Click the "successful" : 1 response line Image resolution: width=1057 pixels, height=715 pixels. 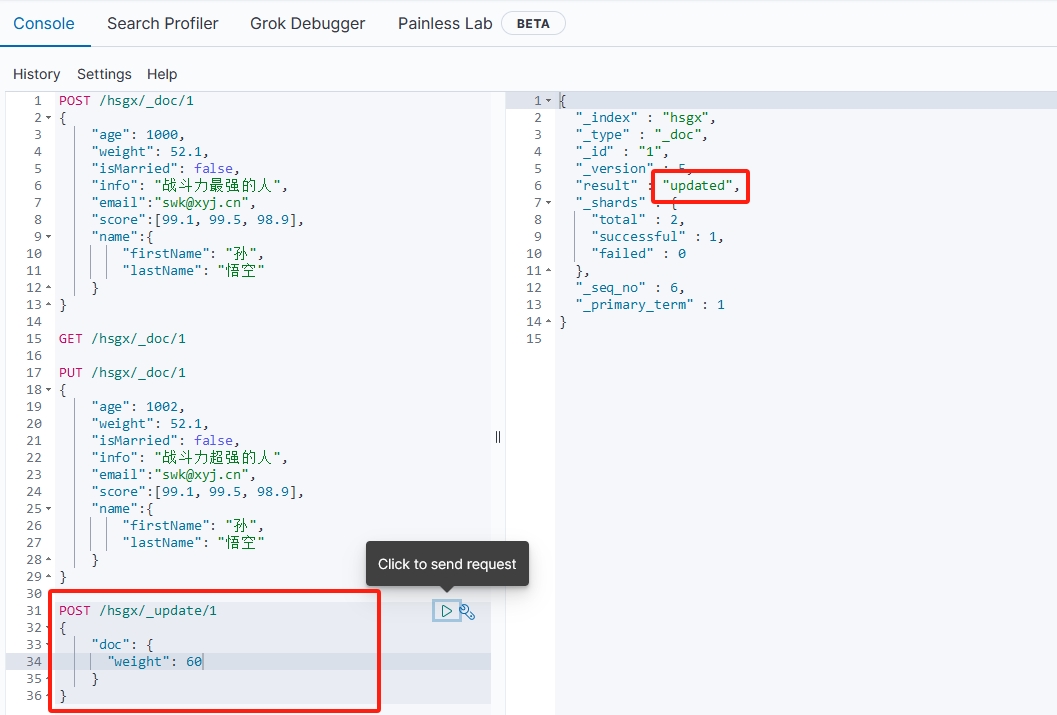[x=657, y=237]
